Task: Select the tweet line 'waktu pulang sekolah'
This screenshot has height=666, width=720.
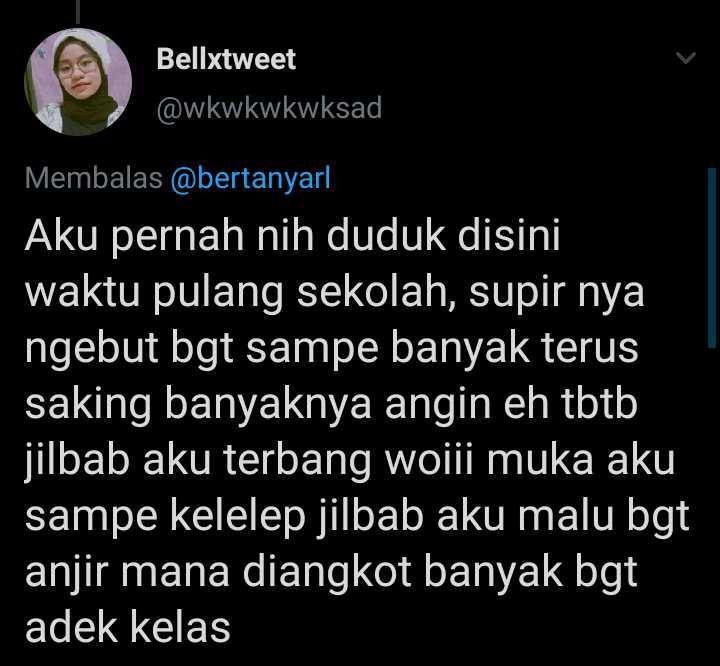Action: point(335,293)
